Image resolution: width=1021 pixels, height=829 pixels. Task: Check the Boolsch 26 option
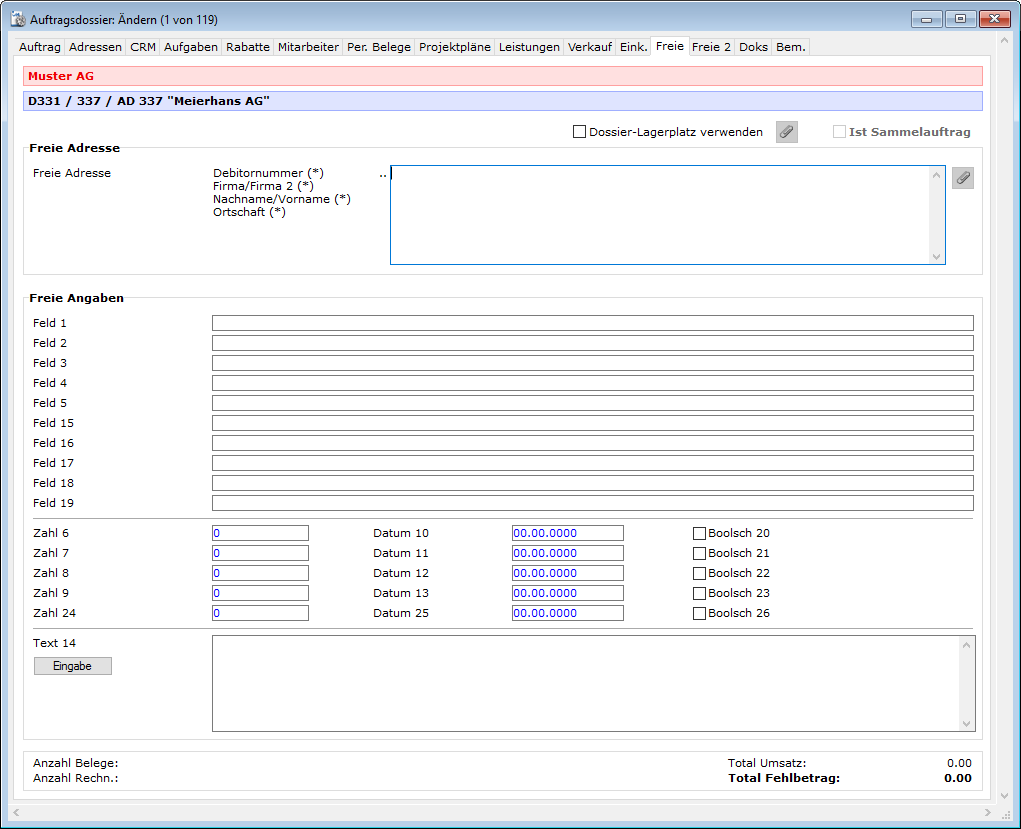(699, 613)
